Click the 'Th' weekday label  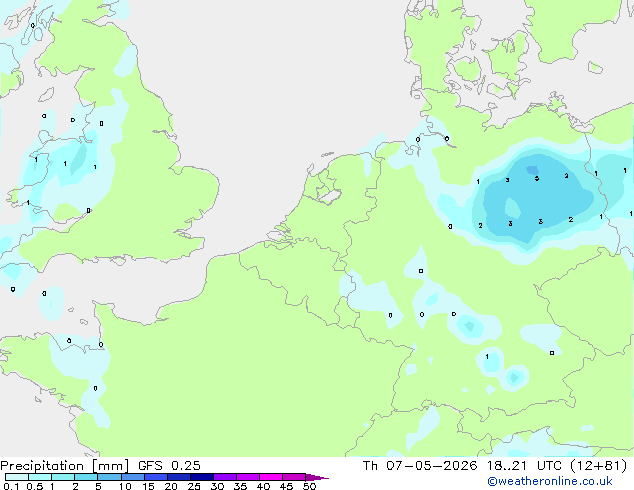370,466
